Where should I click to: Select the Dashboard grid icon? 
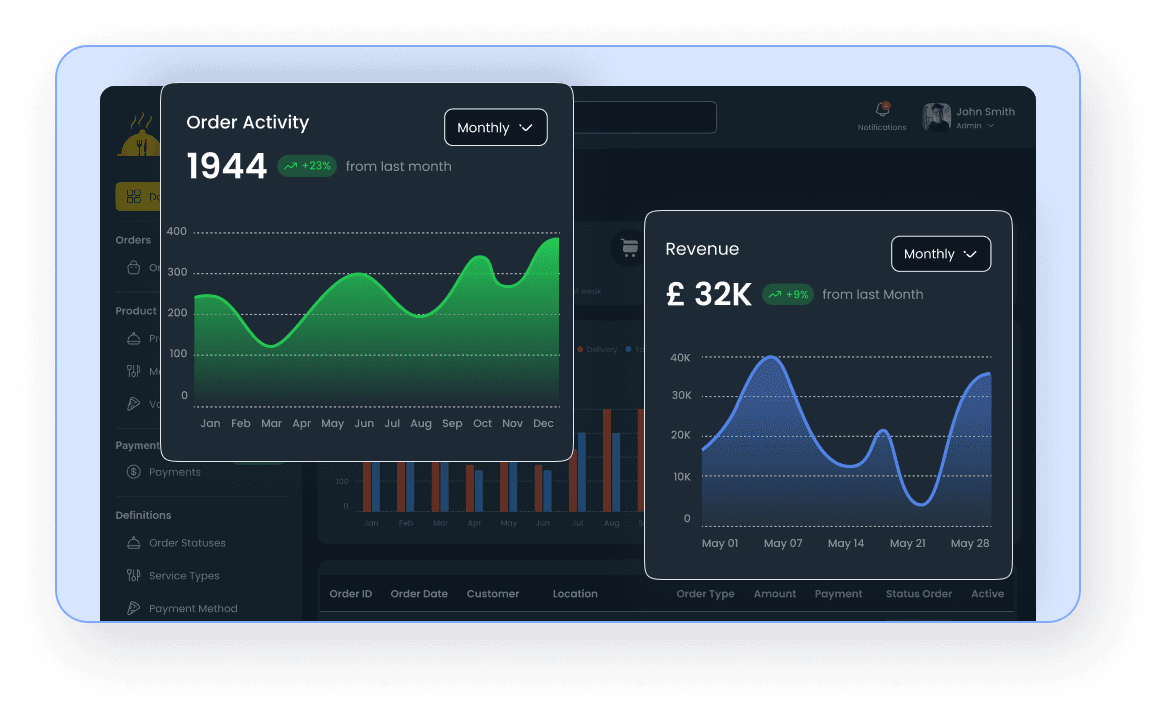133,196
